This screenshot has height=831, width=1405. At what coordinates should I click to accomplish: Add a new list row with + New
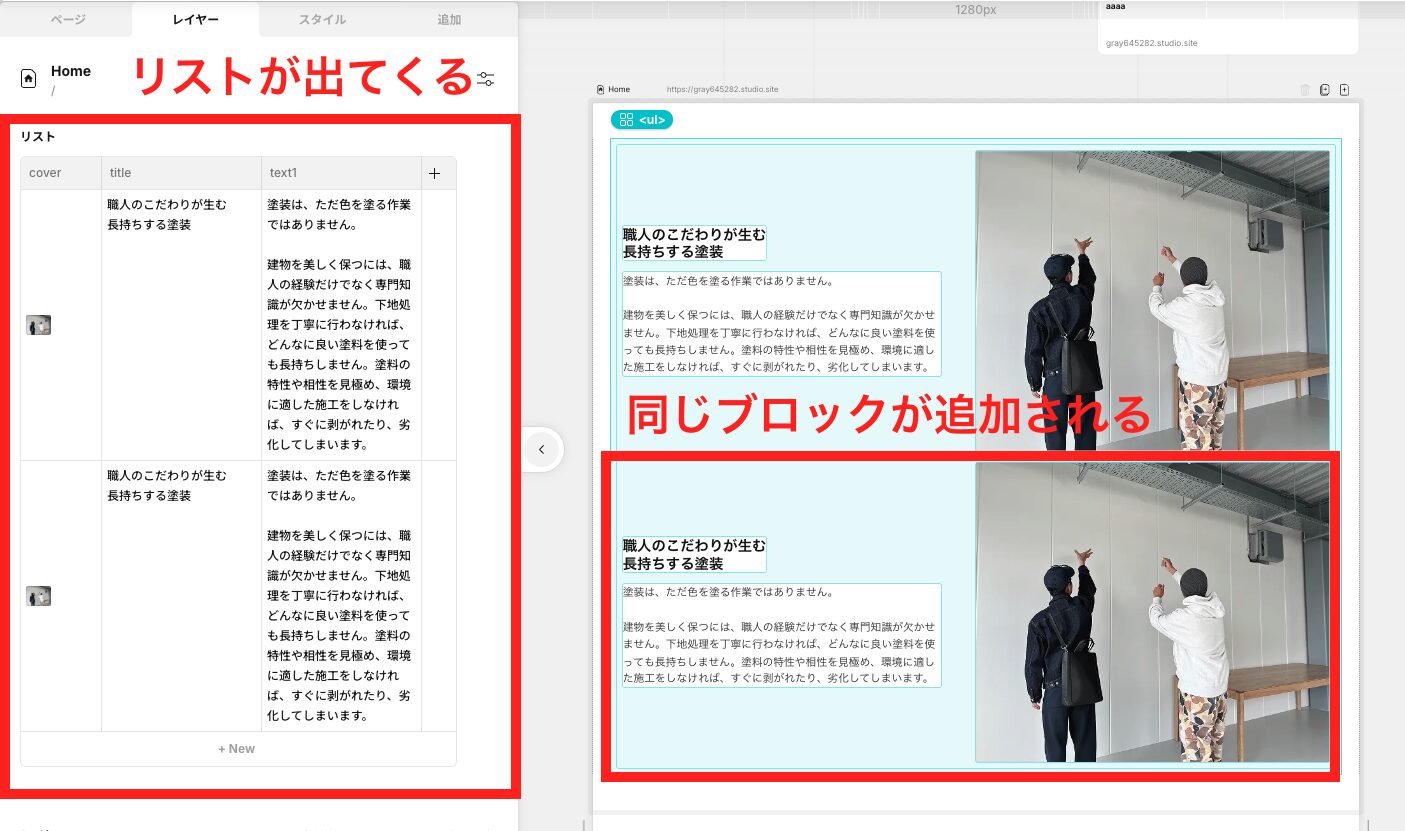point(238,748)
